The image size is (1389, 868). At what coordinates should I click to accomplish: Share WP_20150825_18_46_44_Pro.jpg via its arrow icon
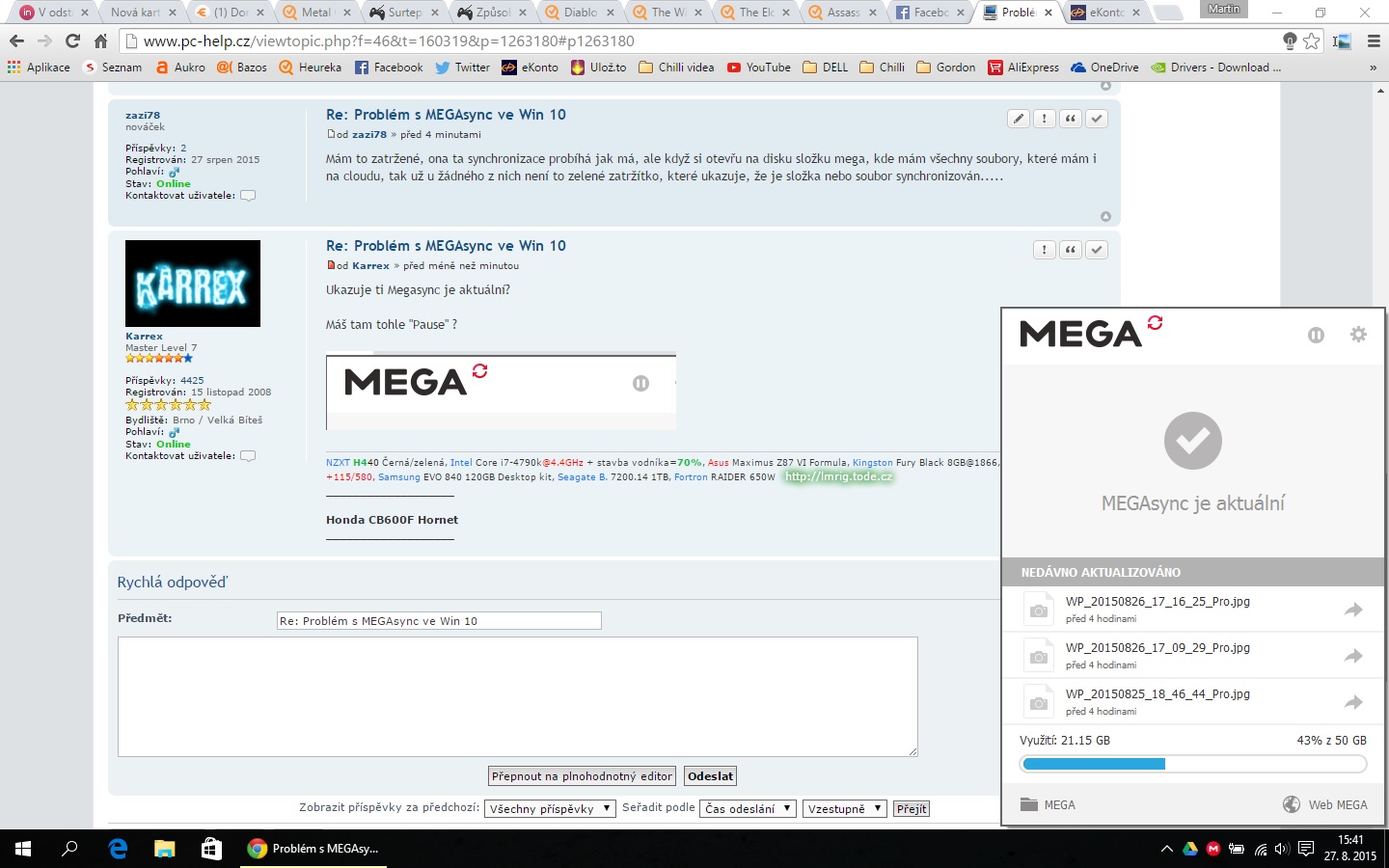click(x=1353, y=702)
